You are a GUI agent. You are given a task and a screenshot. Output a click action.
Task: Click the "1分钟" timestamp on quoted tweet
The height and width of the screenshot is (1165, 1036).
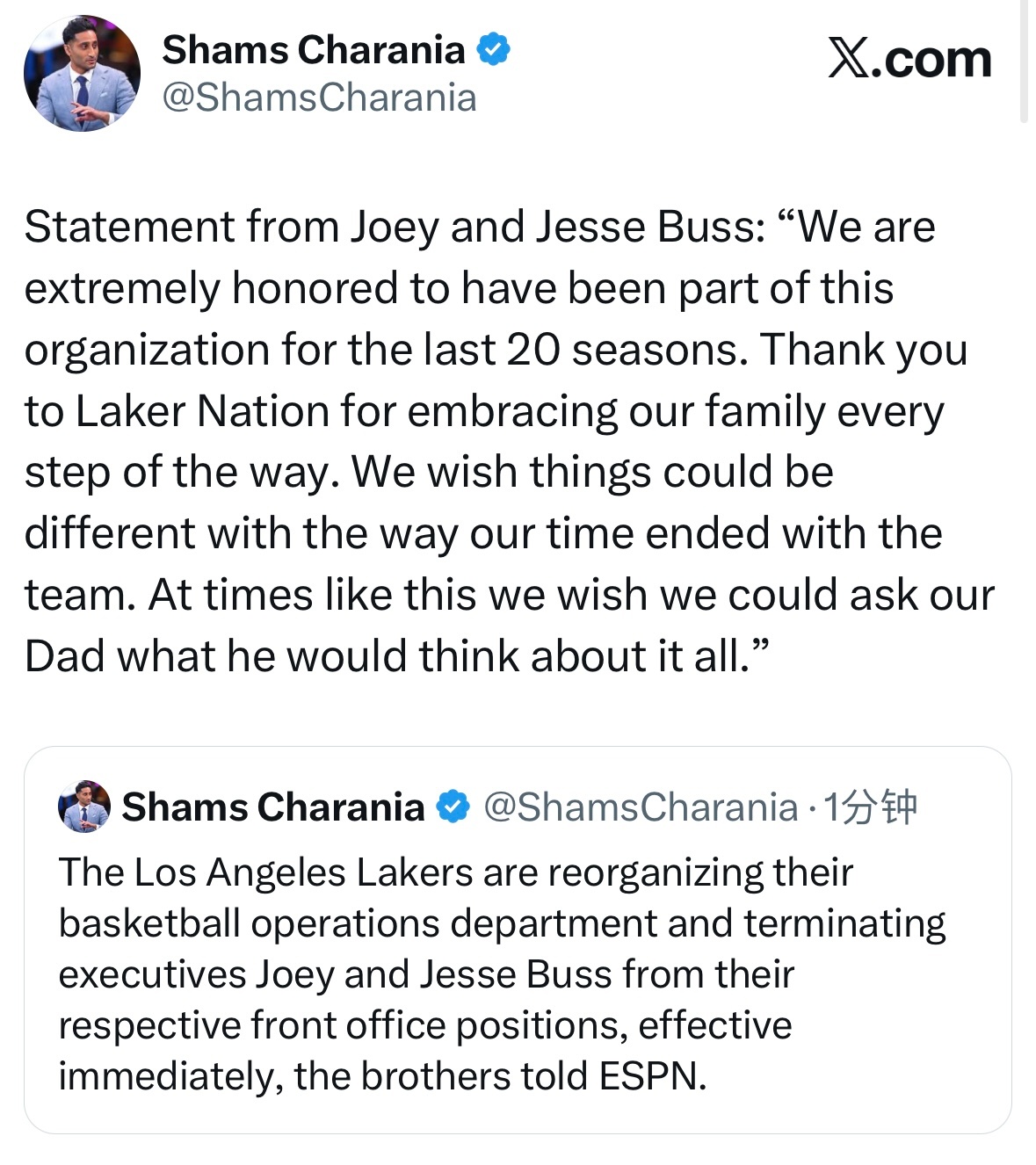(869, 807)
